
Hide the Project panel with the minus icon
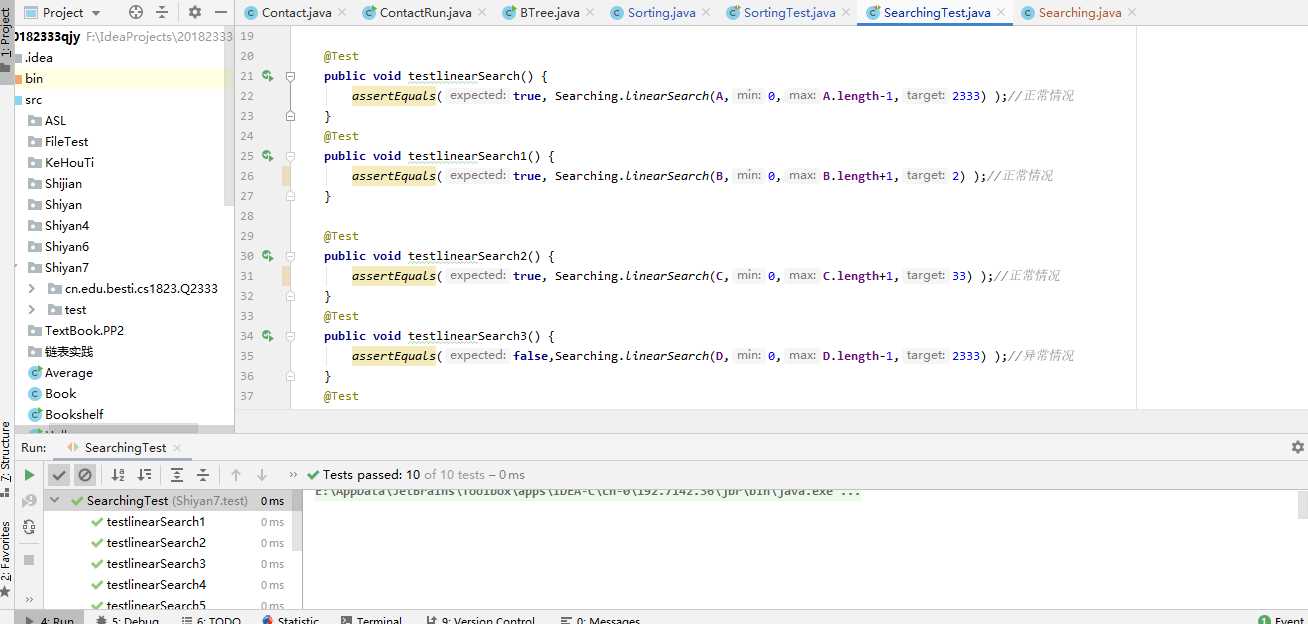[x=219, y=13]
